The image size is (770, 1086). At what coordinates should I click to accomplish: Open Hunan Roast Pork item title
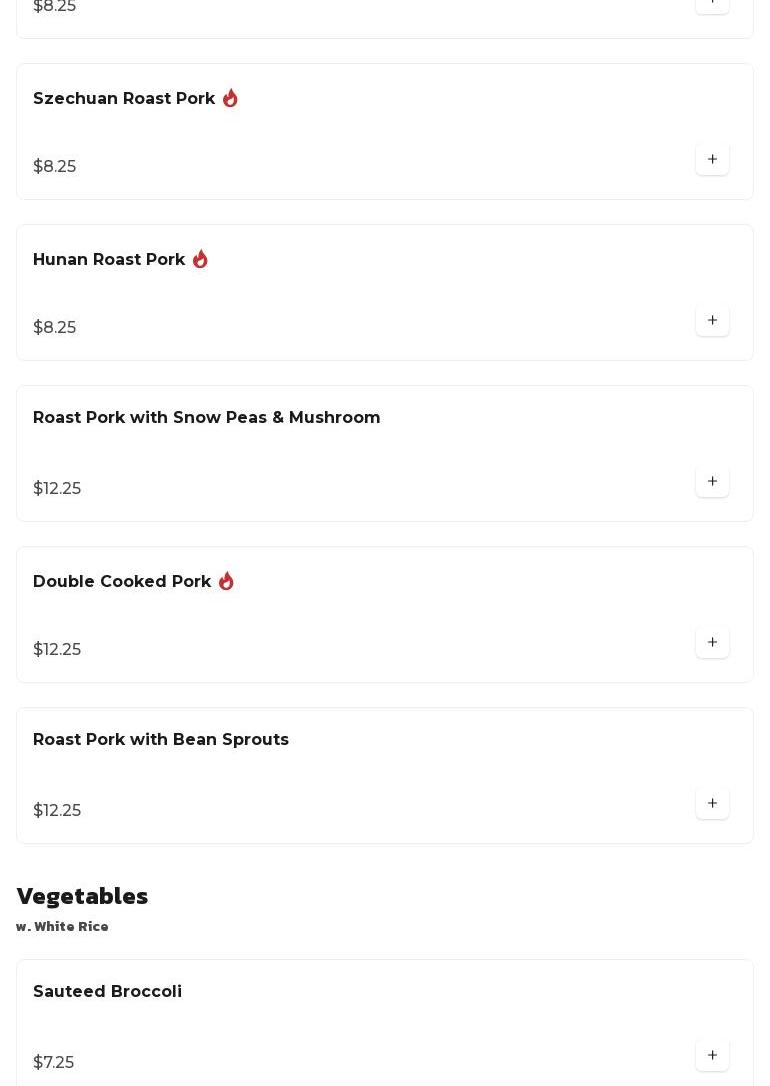109,260
